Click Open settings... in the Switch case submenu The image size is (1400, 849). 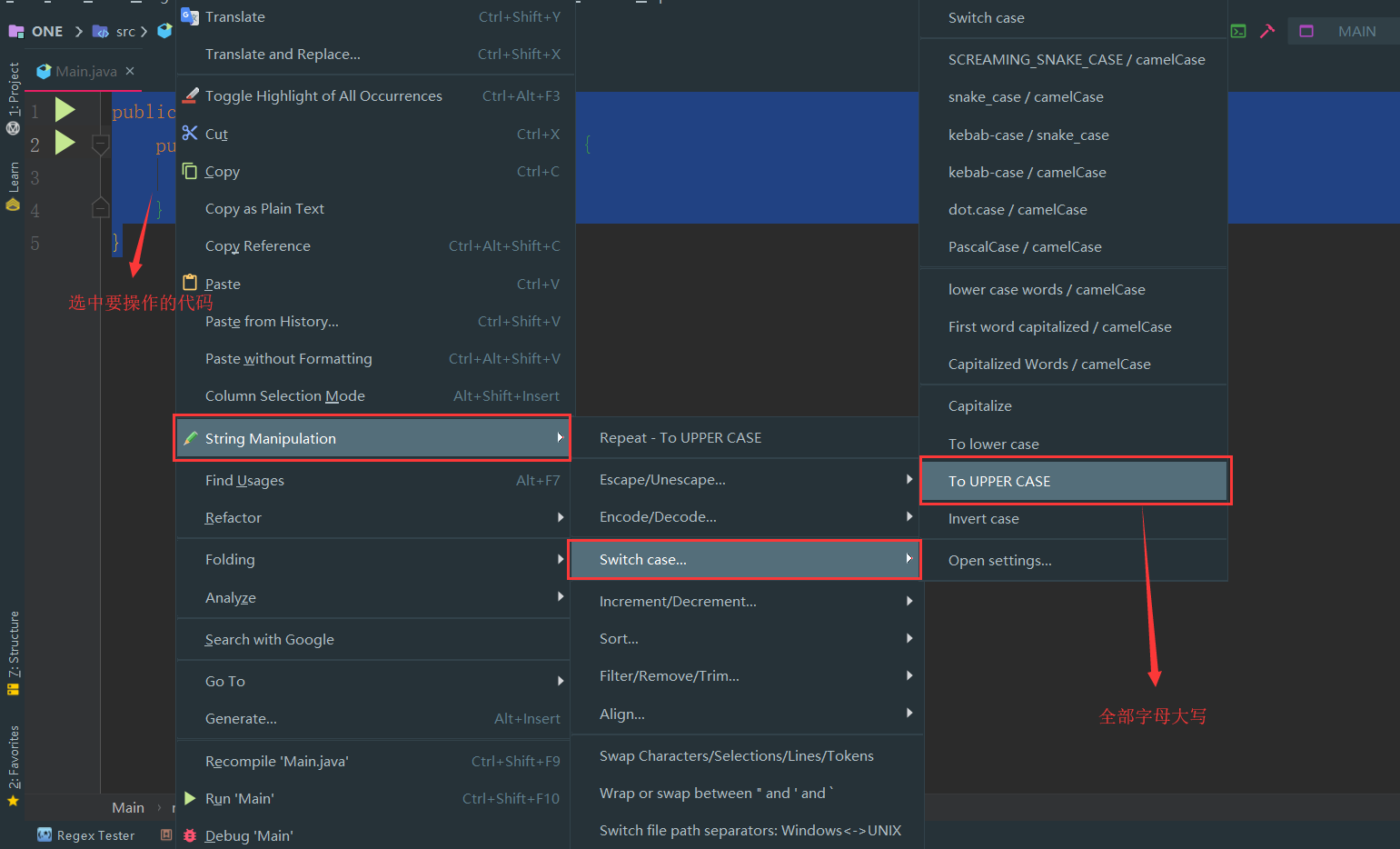point(999,561)
